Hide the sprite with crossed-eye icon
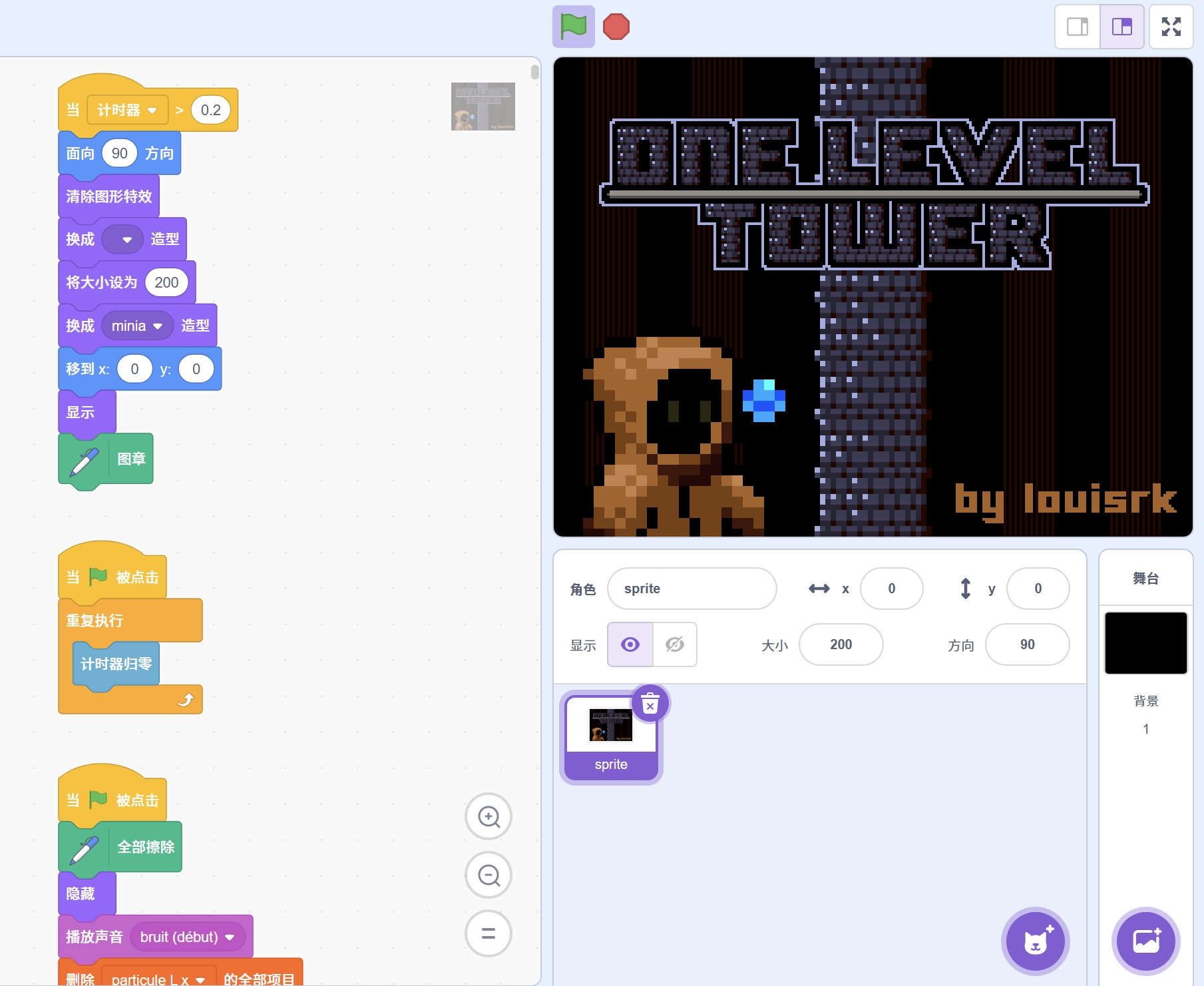The image size is (1204, 986). coord(675,644)
